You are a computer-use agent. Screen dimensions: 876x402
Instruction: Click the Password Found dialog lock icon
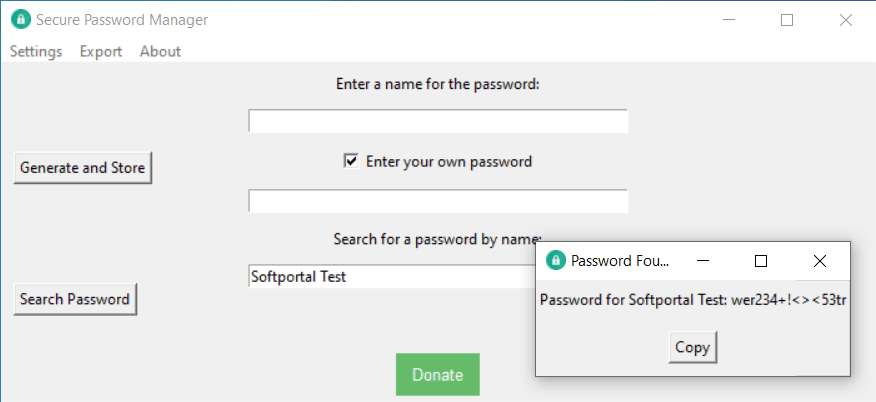pos(556,261)
